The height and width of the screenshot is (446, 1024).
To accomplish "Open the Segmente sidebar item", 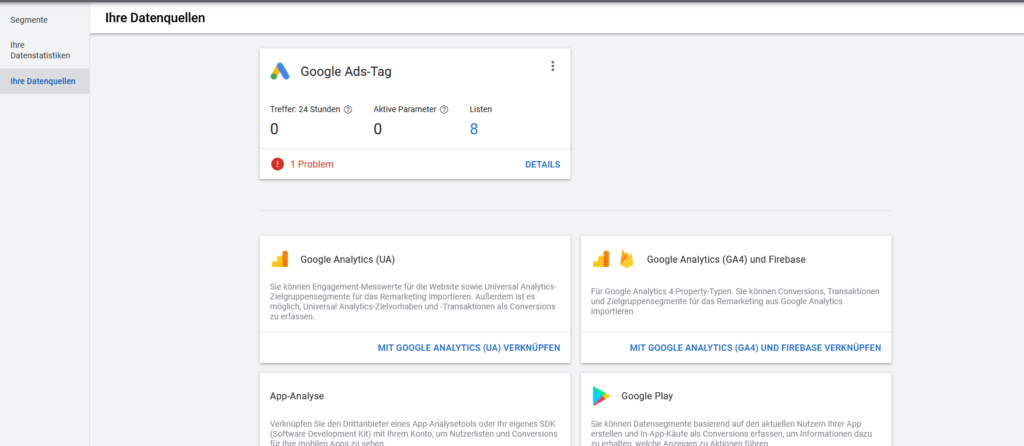I will point(29,19).
